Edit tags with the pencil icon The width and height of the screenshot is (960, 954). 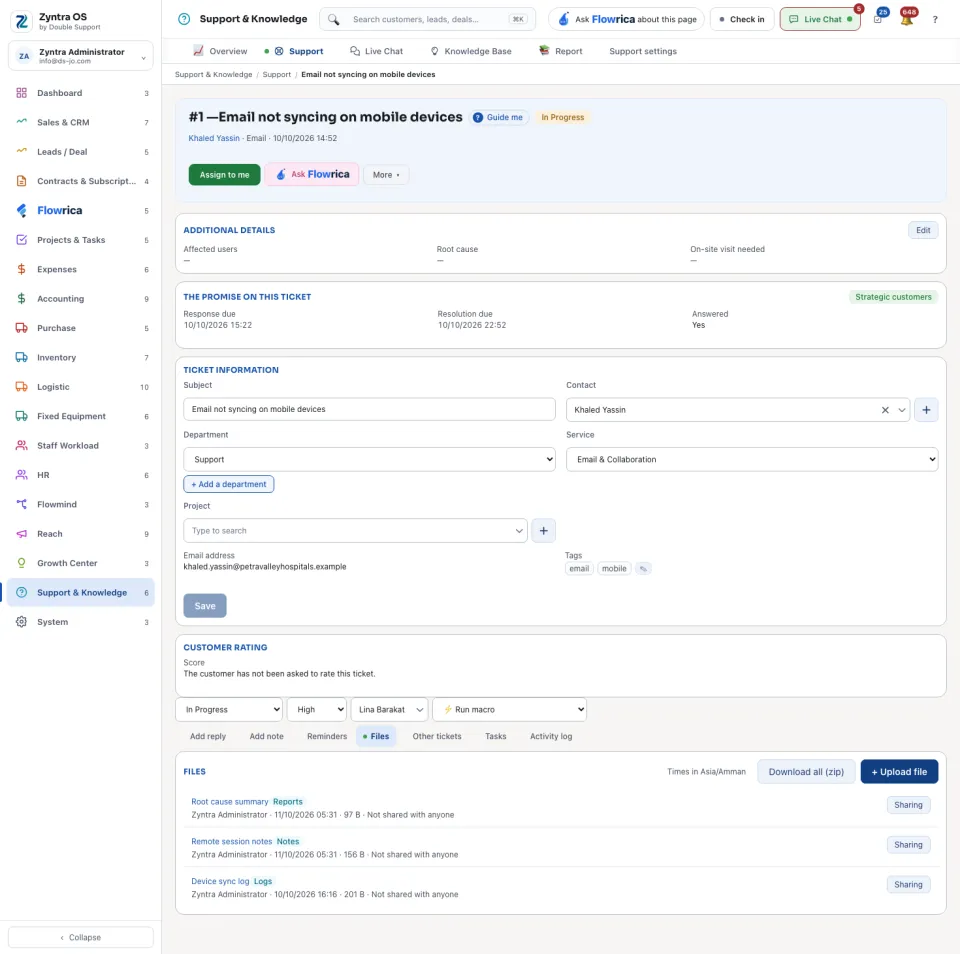pyautogui.click(x=643, y=569)
